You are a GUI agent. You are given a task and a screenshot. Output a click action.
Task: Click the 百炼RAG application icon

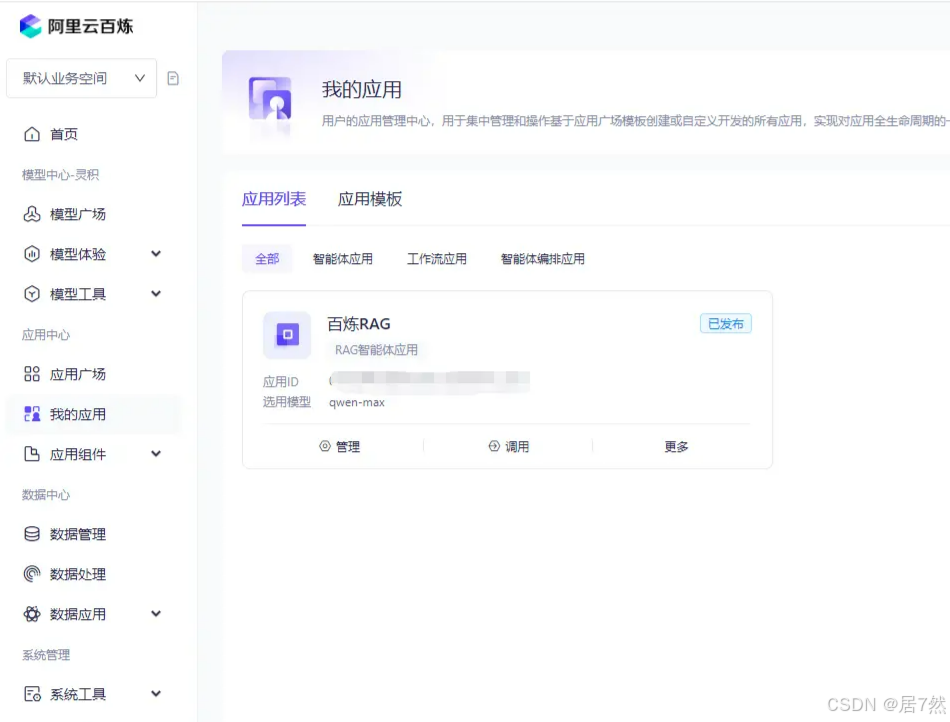pos(287,334)
